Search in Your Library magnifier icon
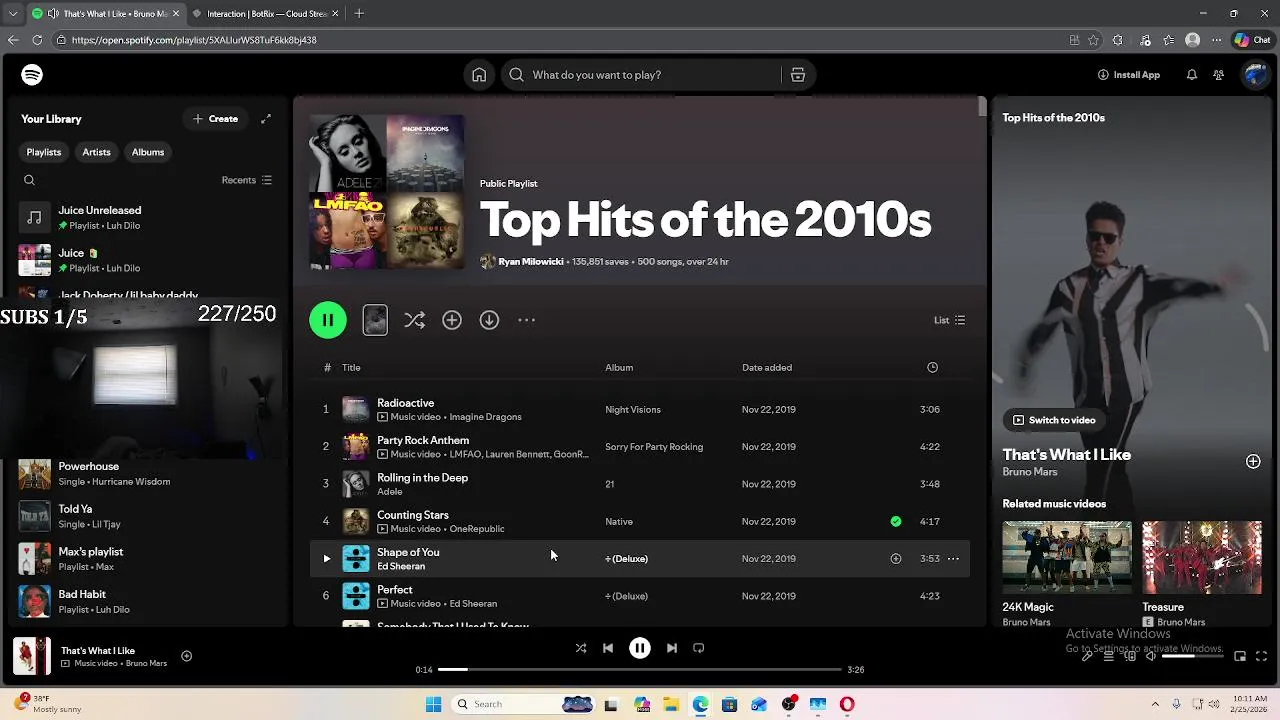This screenshot has height=720, width=1280. (x=29, y=180)
